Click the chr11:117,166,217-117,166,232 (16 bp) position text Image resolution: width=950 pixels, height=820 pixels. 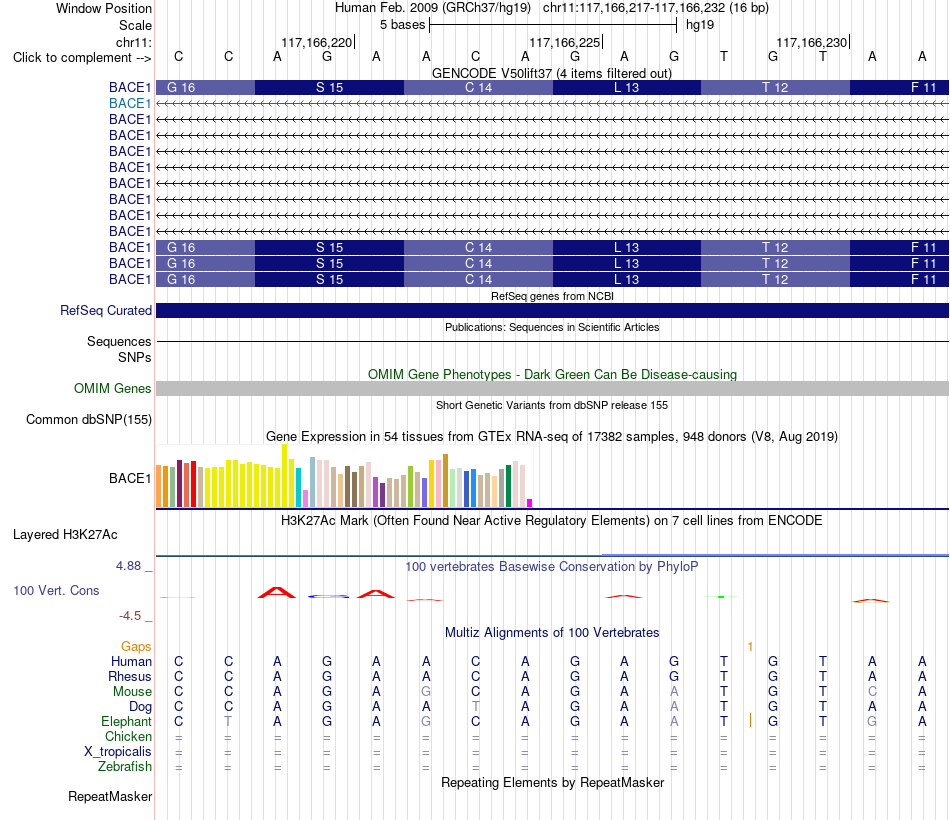coord(656,8)
